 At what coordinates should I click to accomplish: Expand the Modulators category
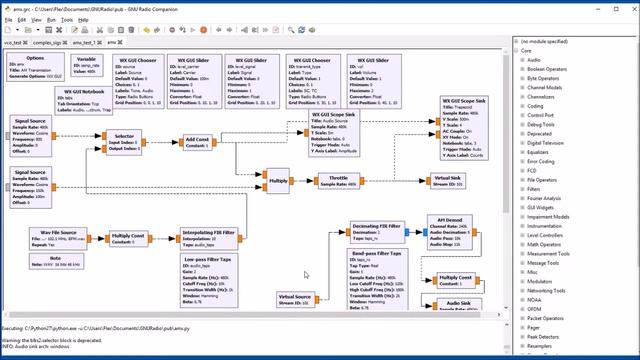click(x=522, y=281)
